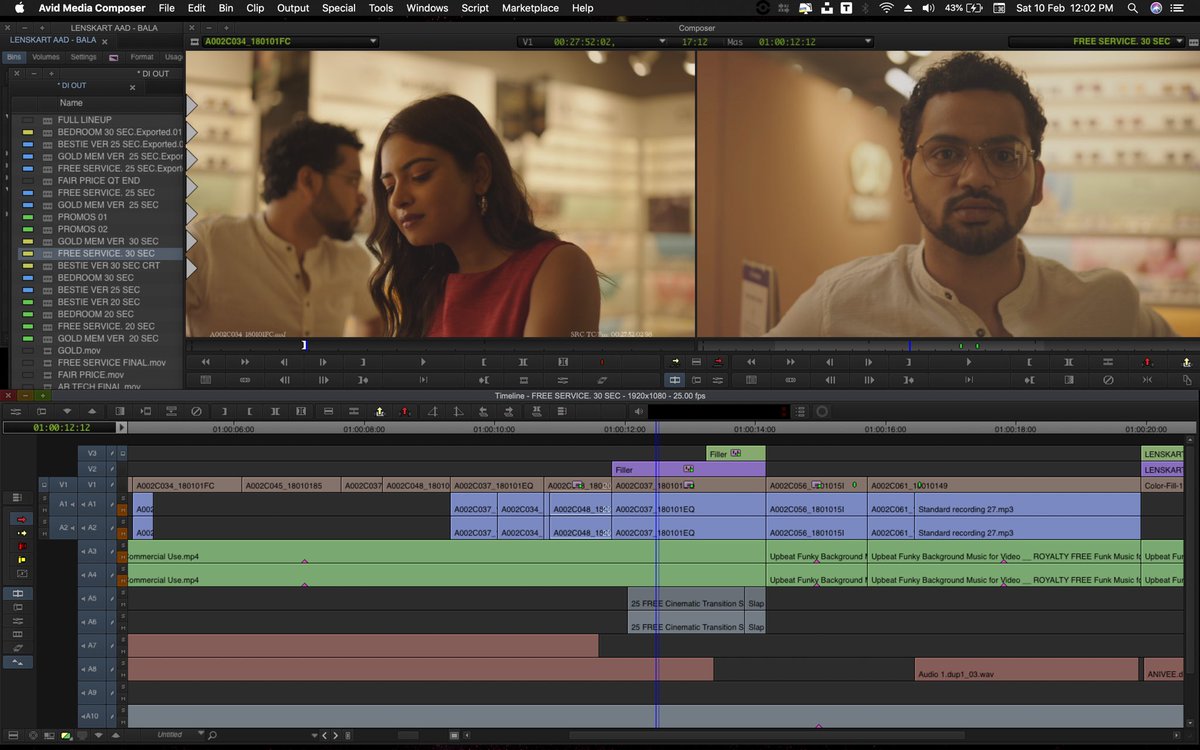The image size is (1200, 750).
Task: Mute audio track A3 with its M button
Action: (x=122, y=556)
